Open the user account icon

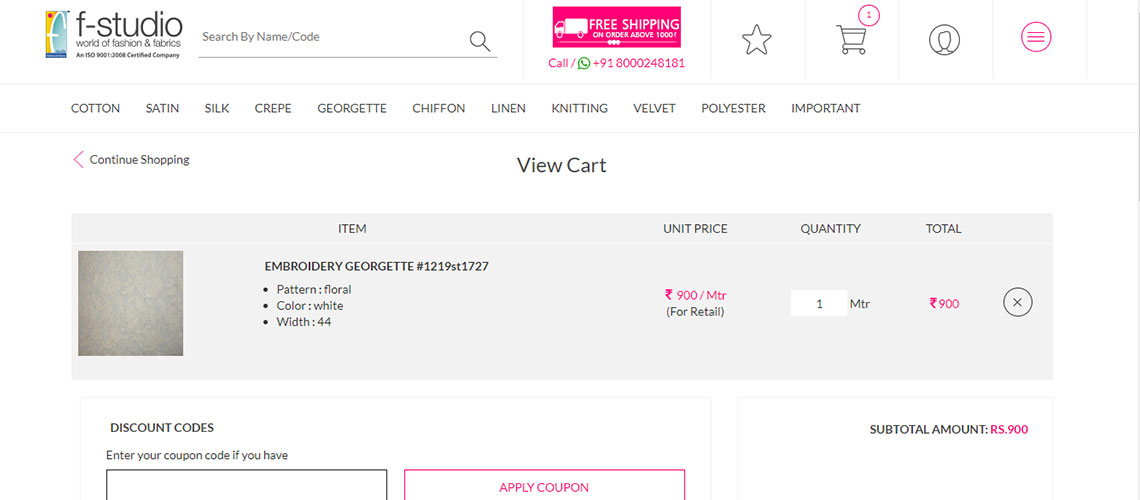pyautogui.click(x=944, y=40)
